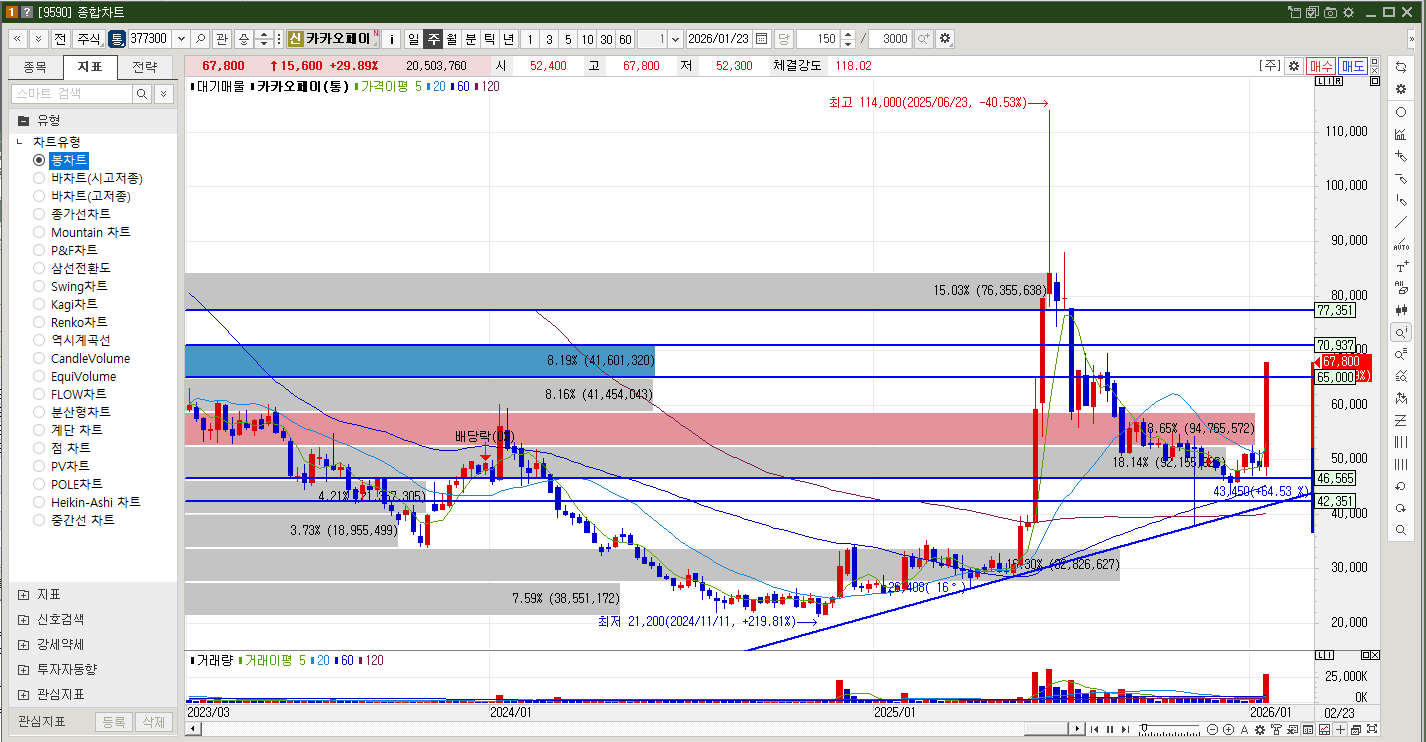This screenshot has width=1426, height=742.
Task: Click the smart search magnifier button
Action: (143, 93)
